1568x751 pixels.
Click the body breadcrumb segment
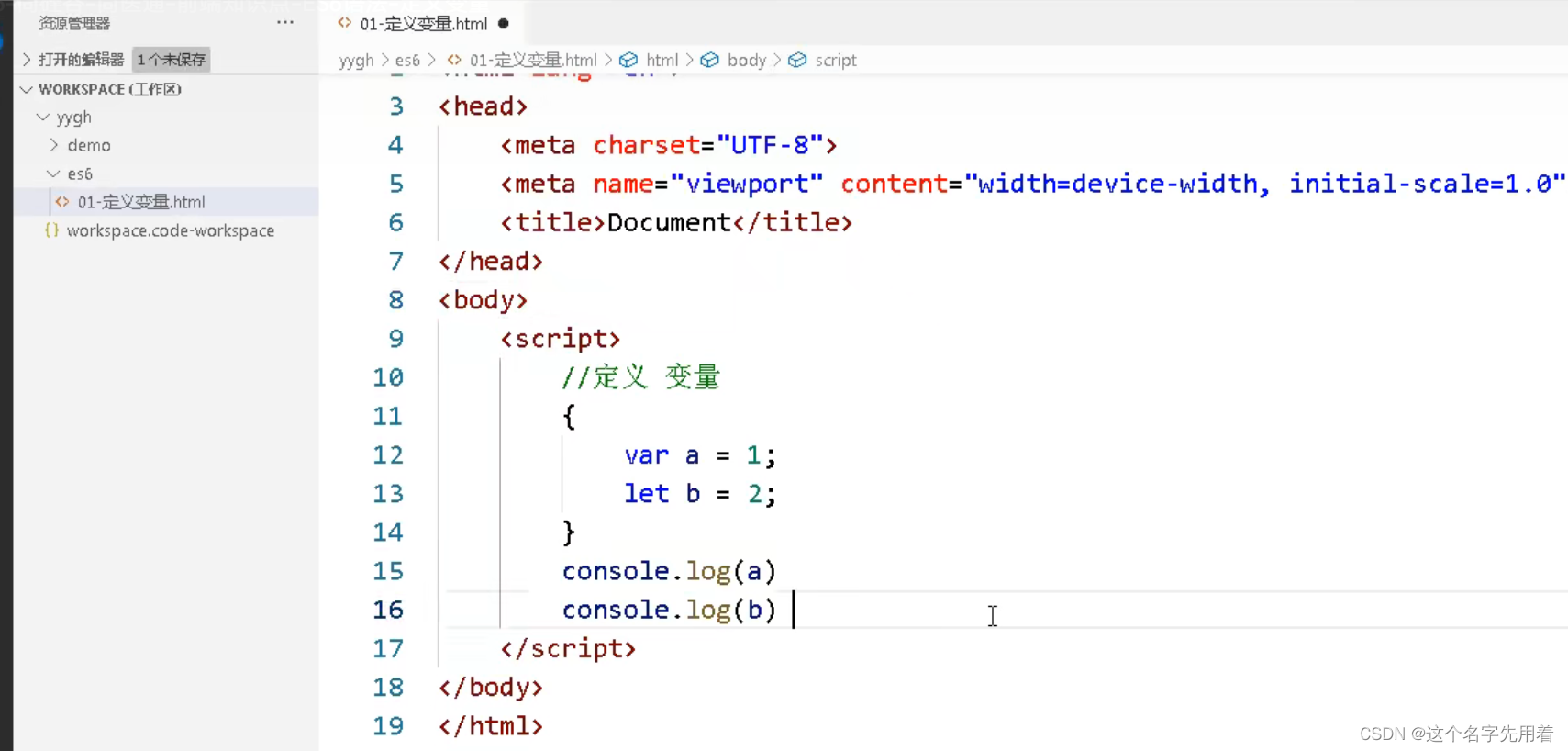click(746, 61)
